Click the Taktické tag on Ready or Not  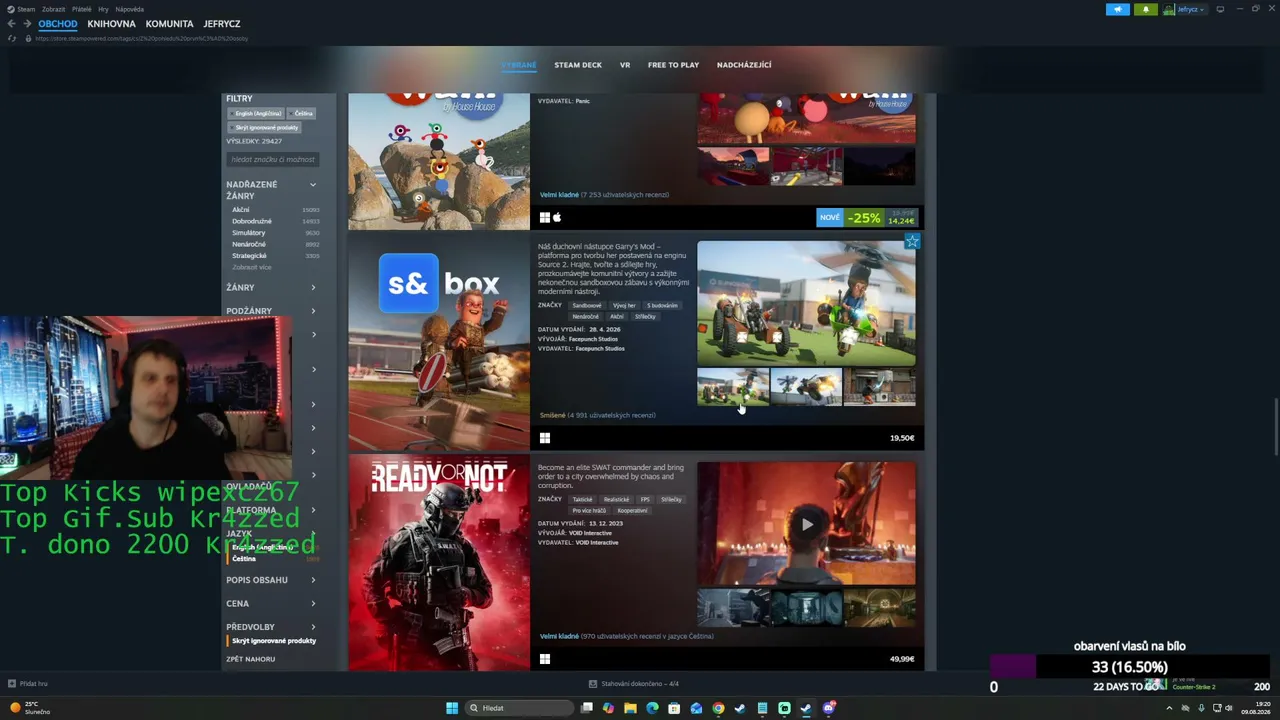pyautogui.click(x=581, y=499)
